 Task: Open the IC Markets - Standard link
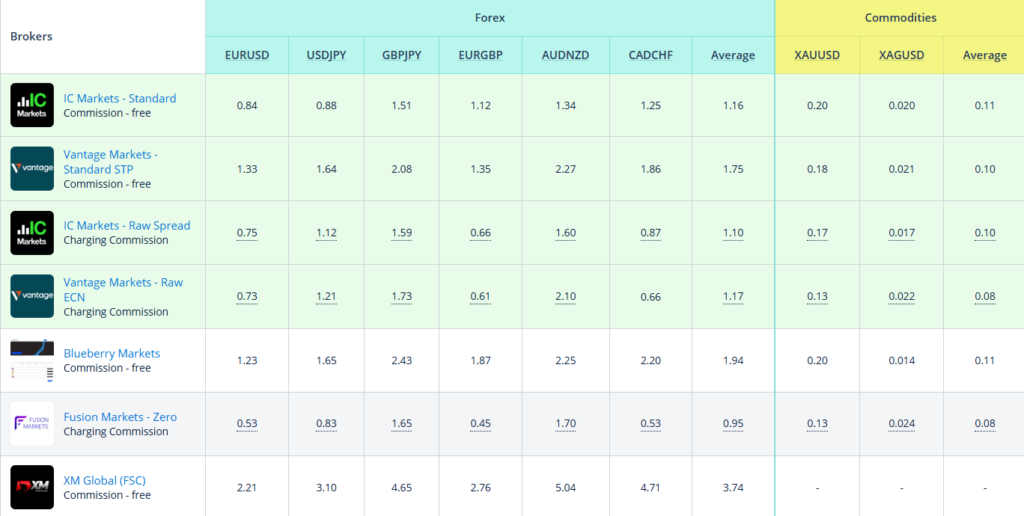coord(120,98)
